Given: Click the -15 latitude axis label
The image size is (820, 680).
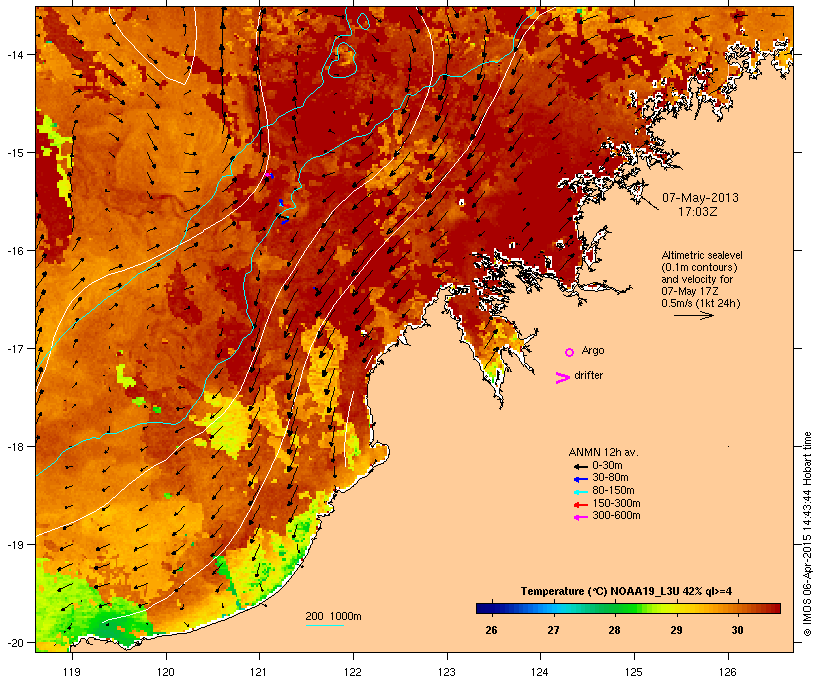Looking at the screenshot, I should (15, 153).
